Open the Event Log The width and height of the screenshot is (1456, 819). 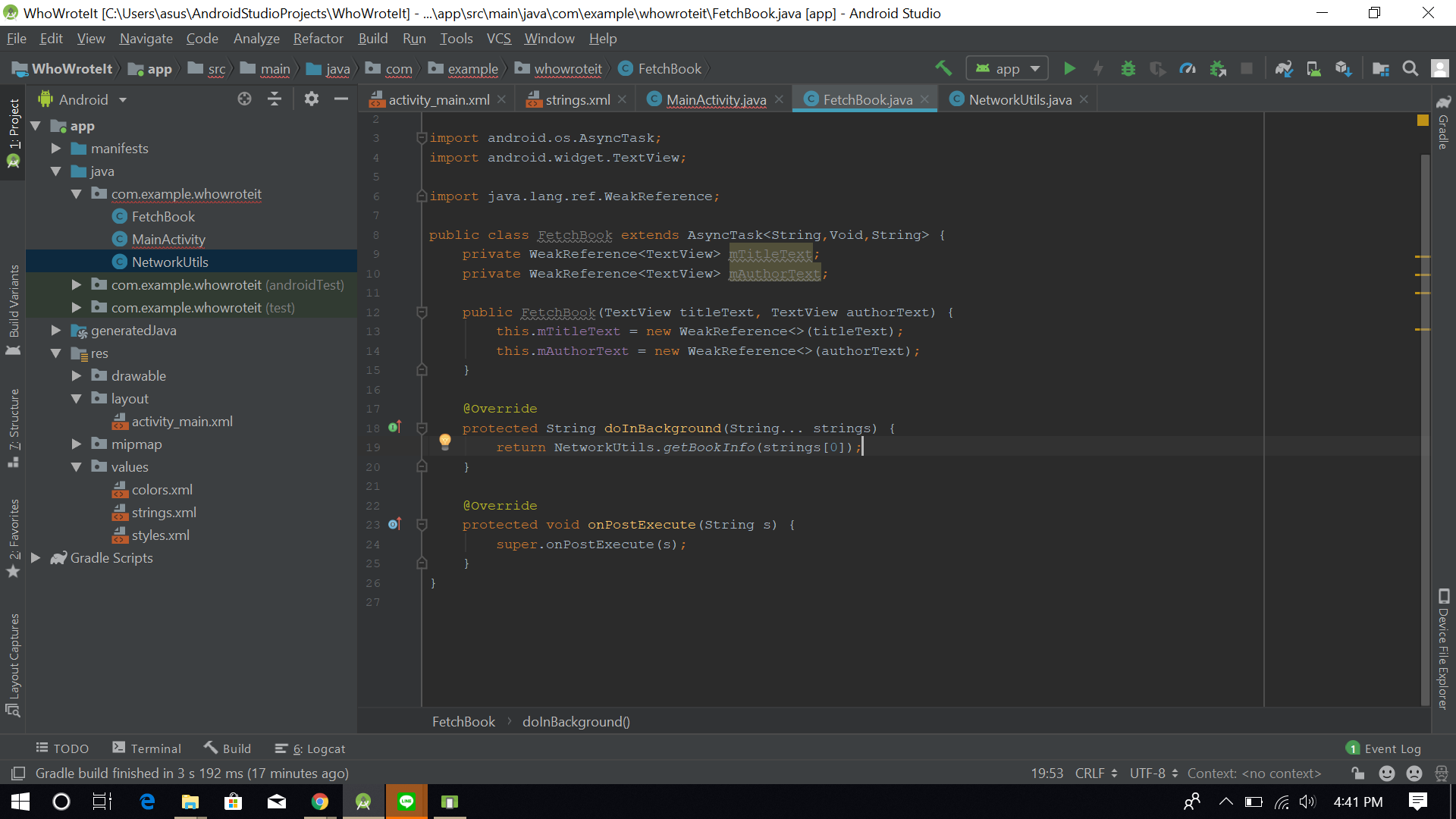point(1384,749)
